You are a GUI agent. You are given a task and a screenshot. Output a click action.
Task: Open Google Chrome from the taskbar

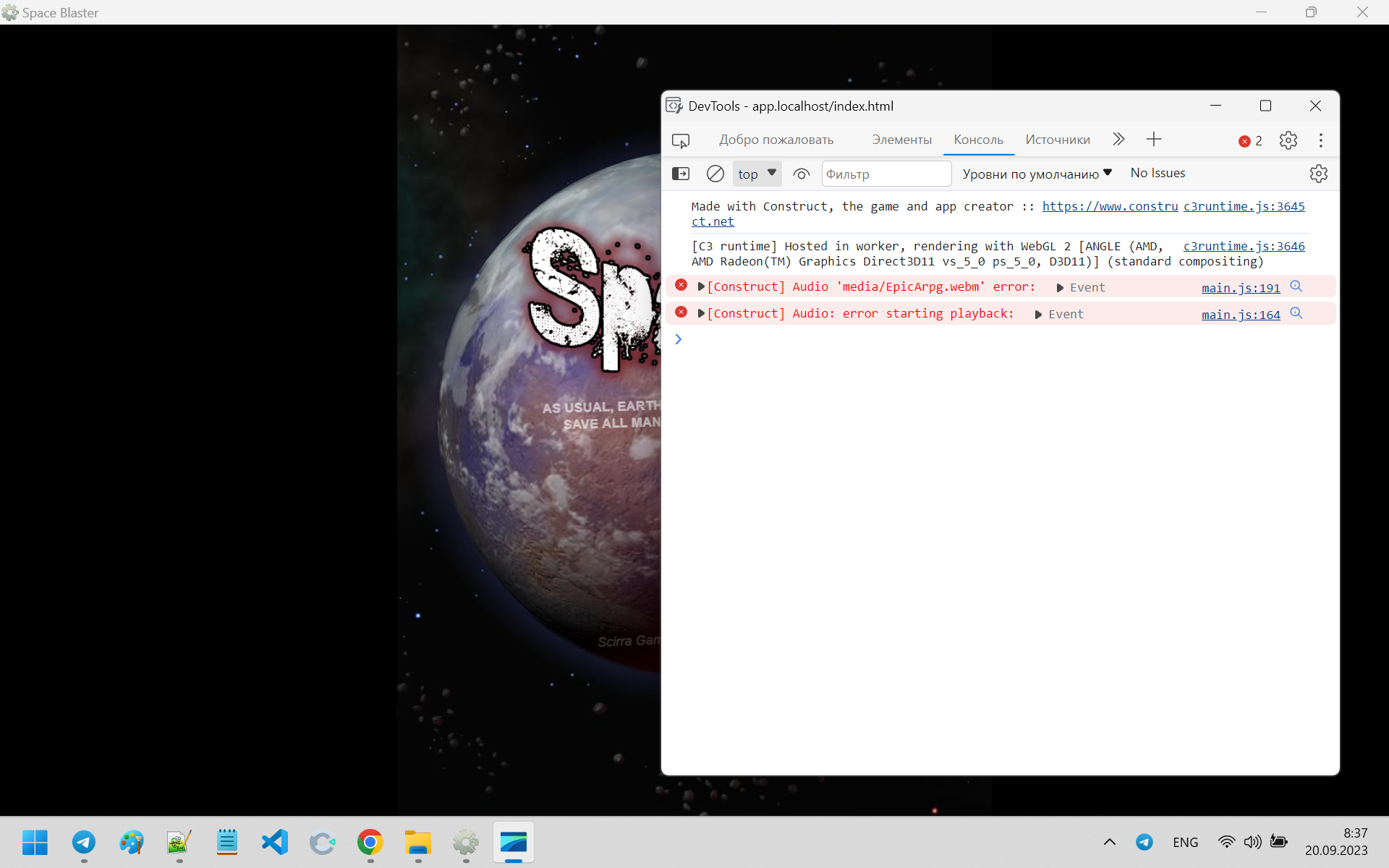click(x=370, y=842)
